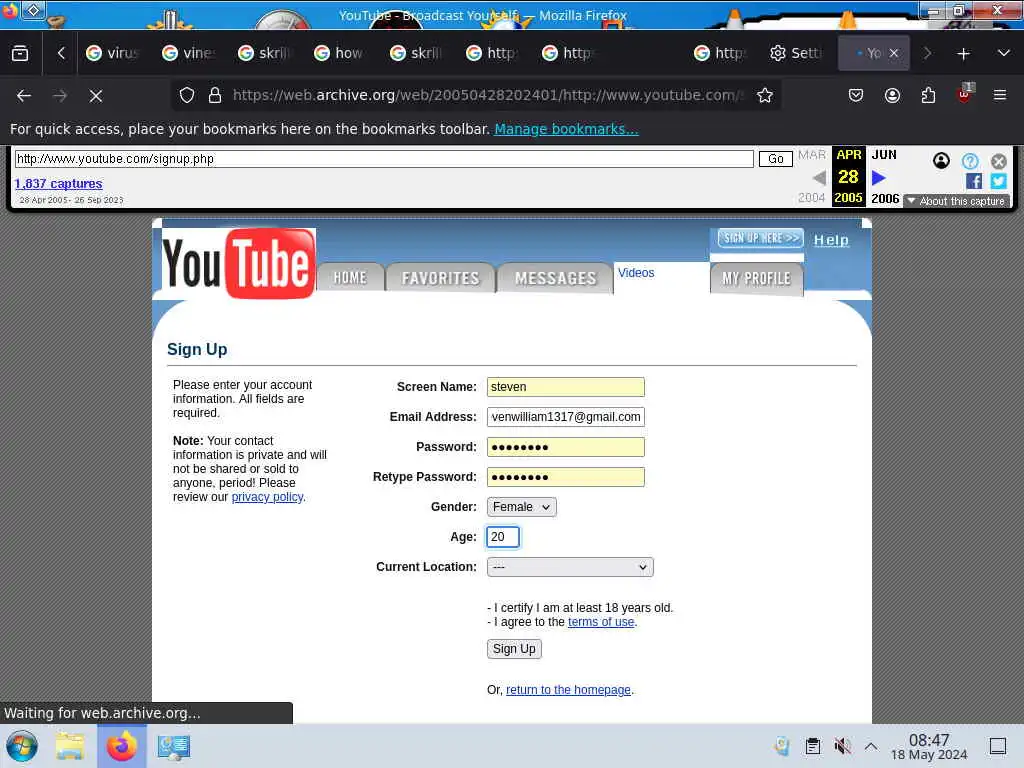Viewport: 1024px width, 768px height.
Task: Go to next capture blue arrow
Action: click(x=878, y=177)
